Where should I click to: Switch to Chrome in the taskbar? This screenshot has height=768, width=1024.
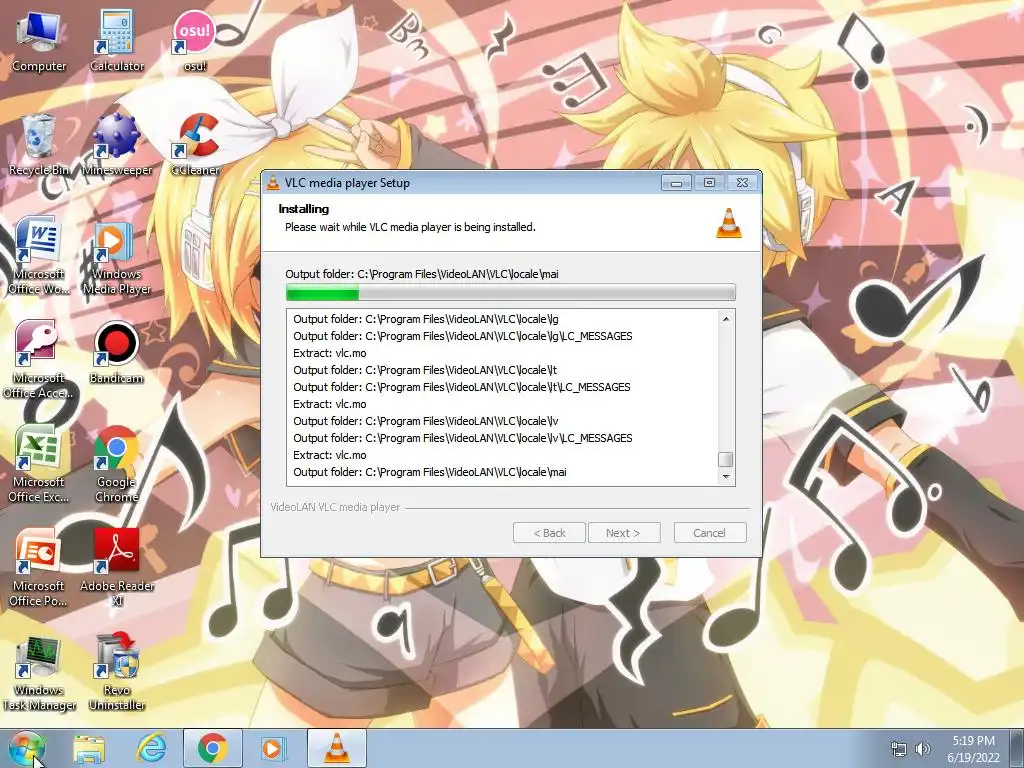point(213,749)
